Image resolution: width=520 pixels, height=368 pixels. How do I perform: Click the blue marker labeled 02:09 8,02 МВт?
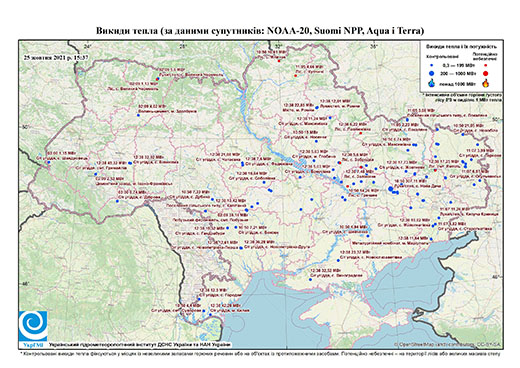(x=138, y=115)
